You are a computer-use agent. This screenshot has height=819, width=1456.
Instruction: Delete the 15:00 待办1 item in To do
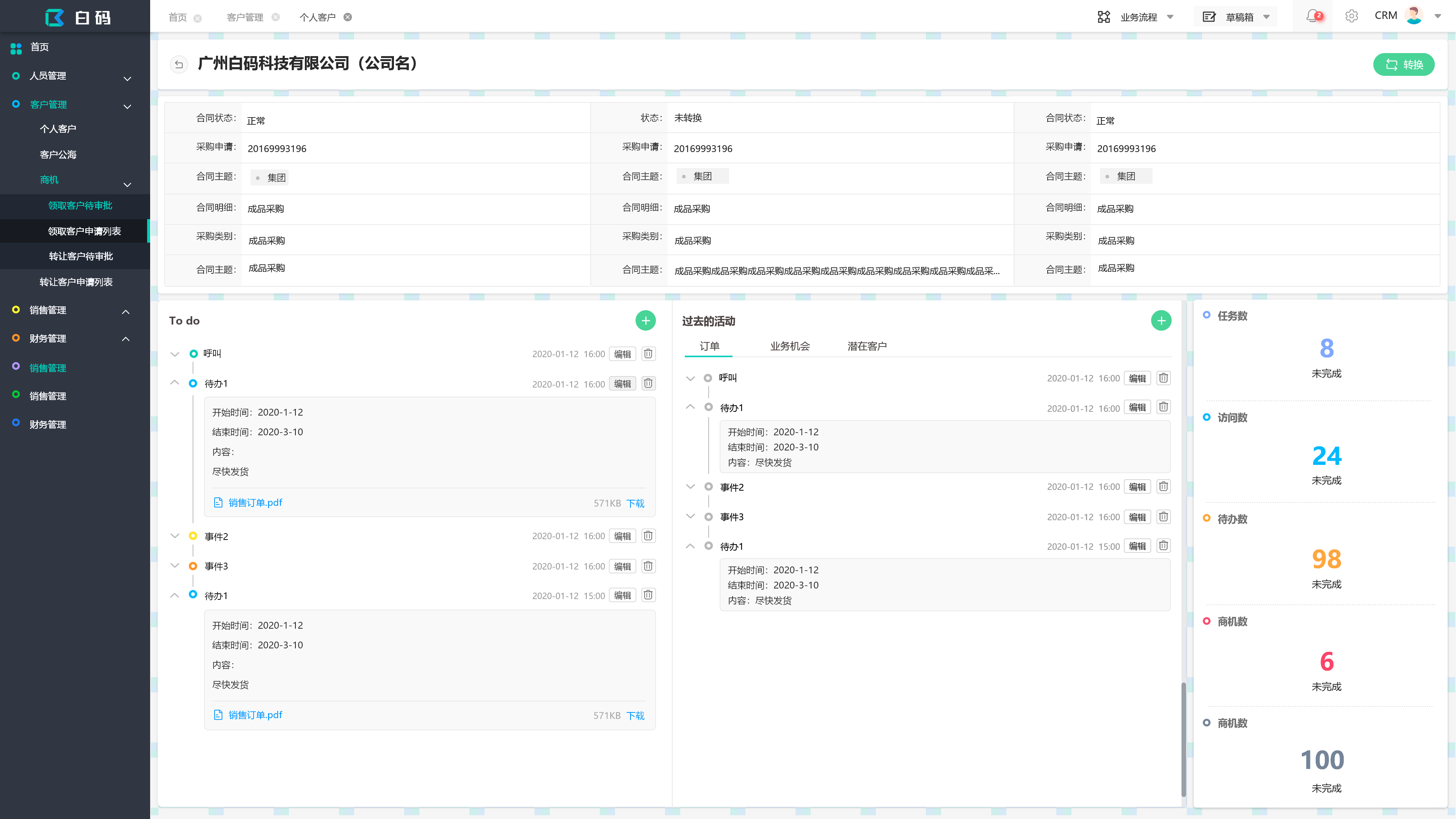click(648, 595)
